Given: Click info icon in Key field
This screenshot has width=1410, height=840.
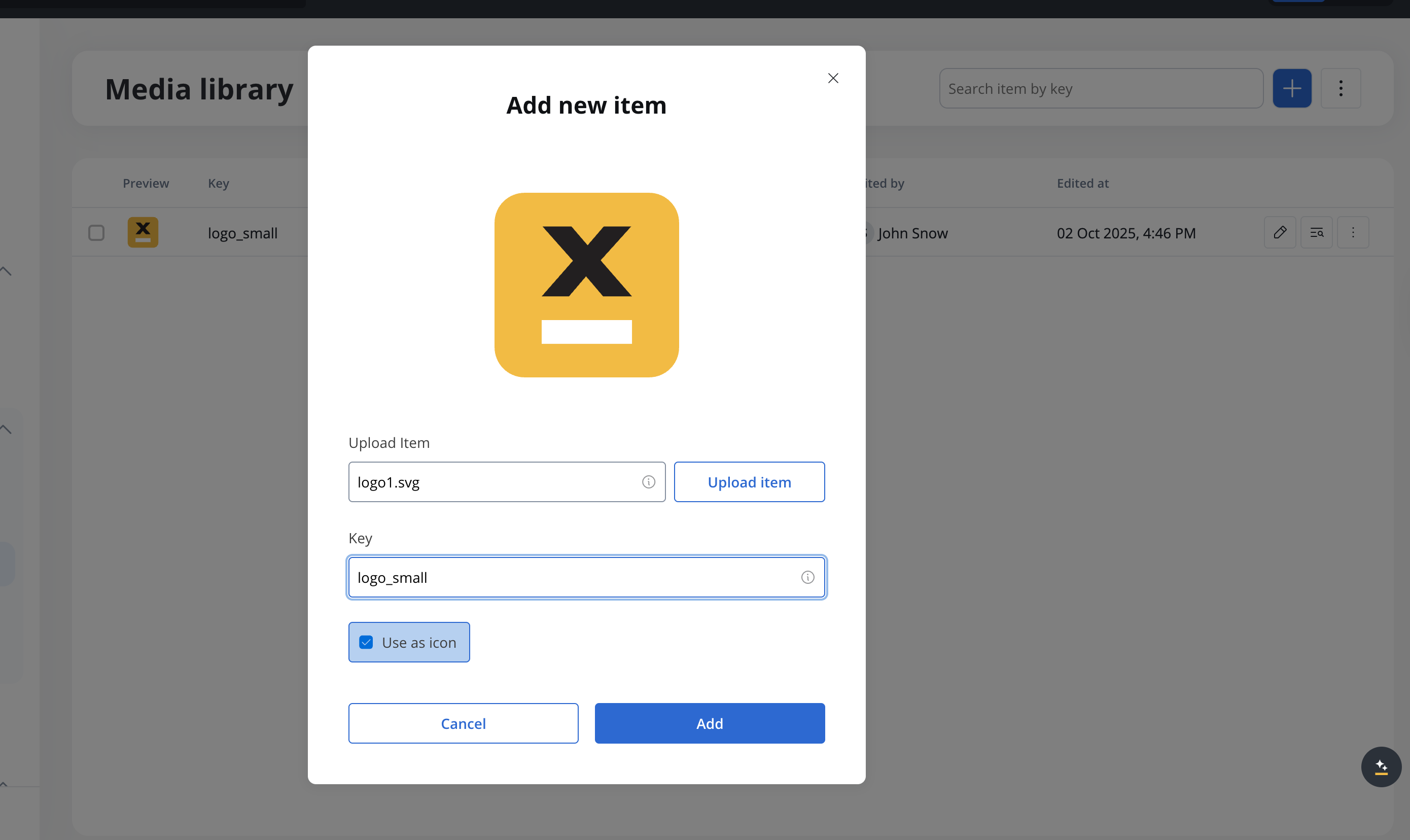Looking at the screenshot, I should click(x=807, y=577).
